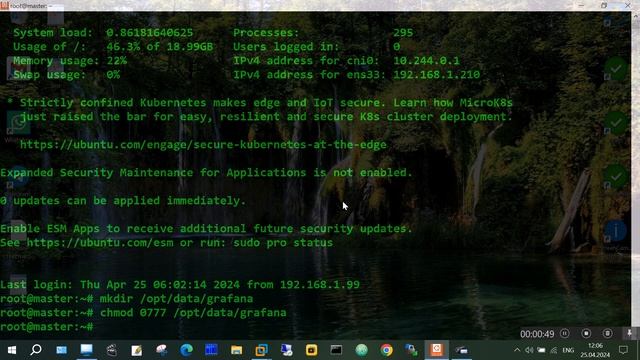Open taskbar search magnifier
The width and height of the screenshot is (640, 360).
tap(36, 350)
